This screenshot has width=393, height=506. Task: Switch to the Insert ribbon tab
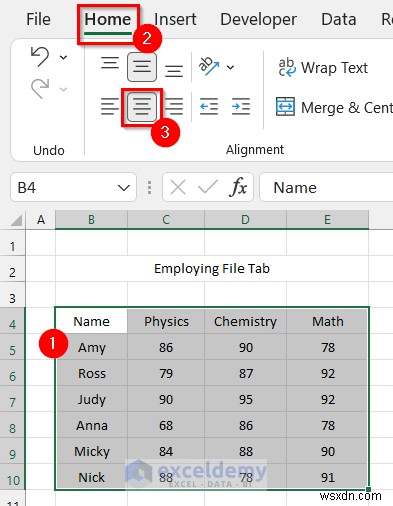[175, 19]
